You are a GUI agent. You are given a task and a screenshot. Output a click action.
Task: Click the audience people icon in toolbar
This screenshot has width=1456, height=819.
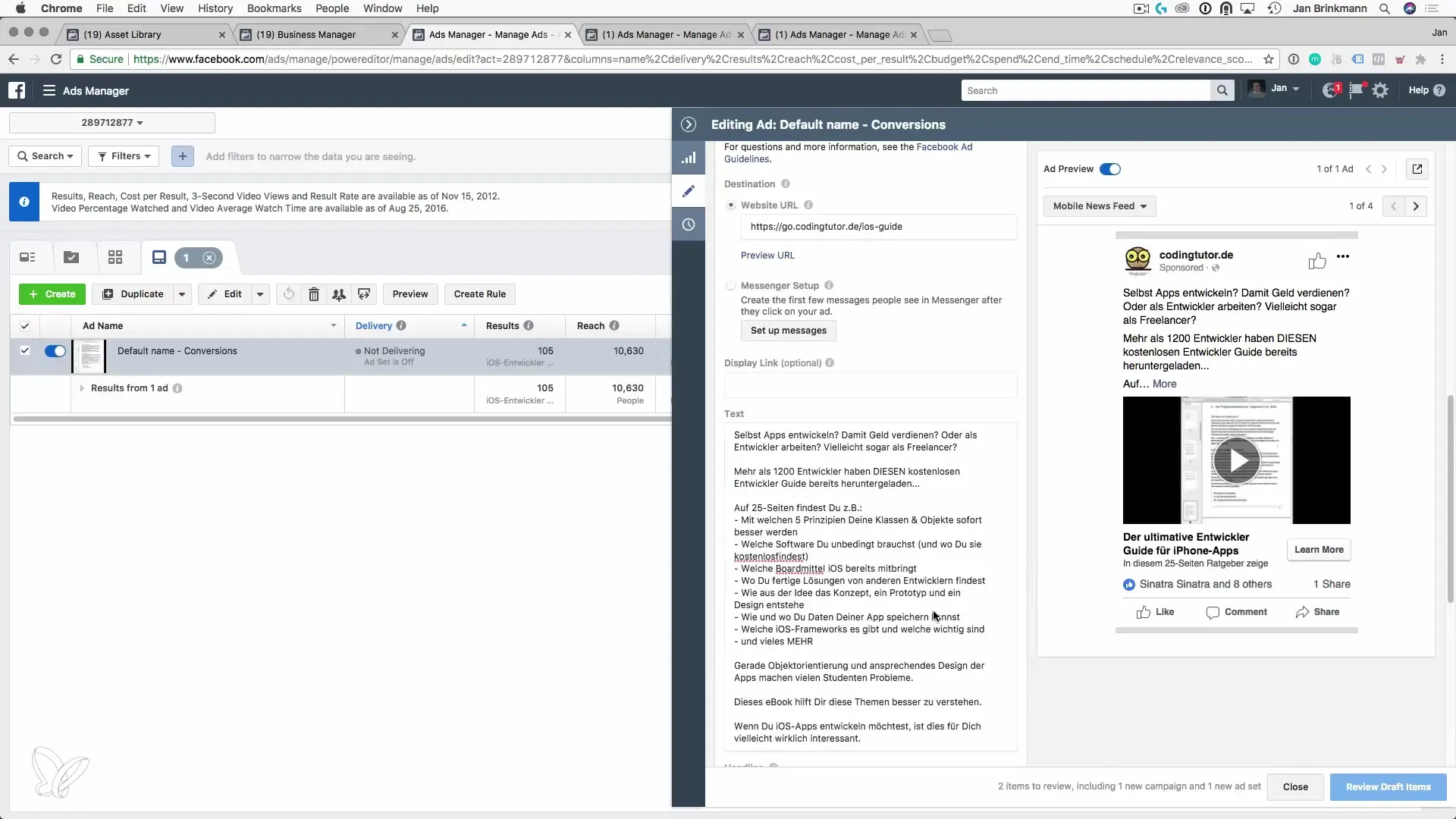339,294
